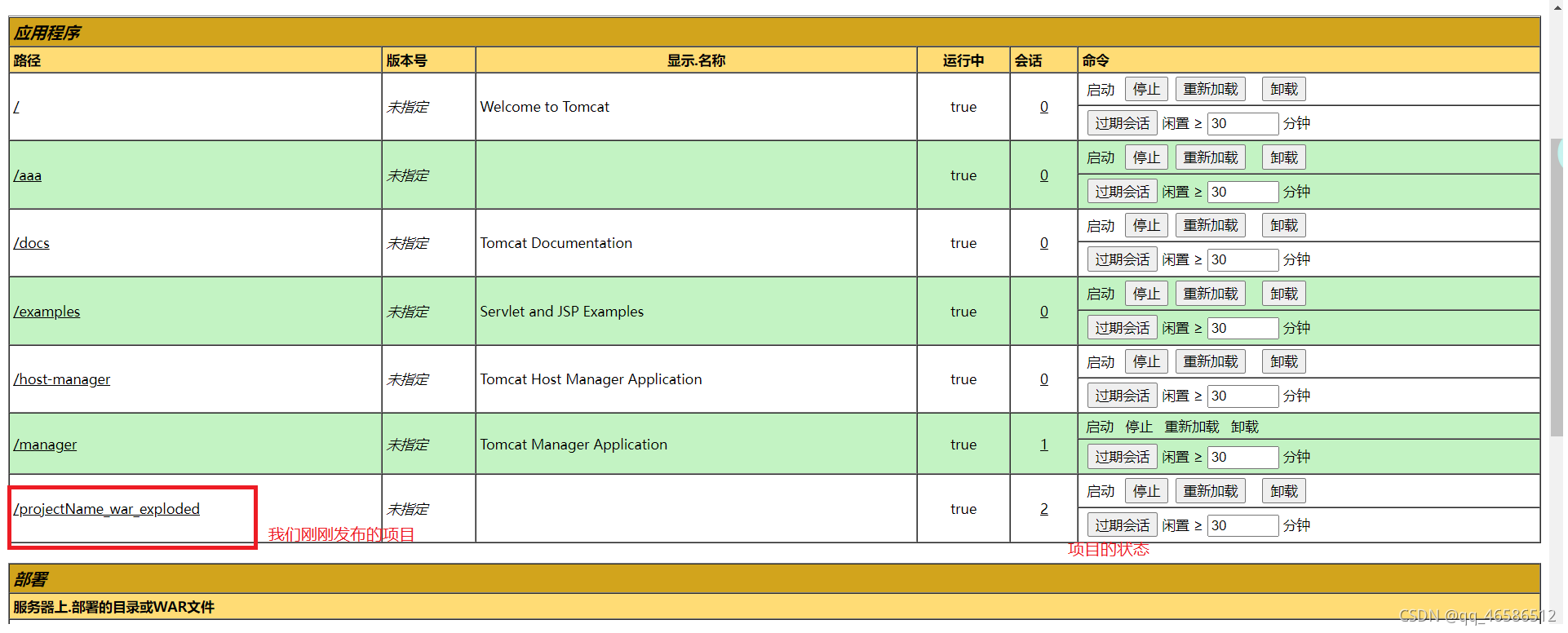This screenshot has height=633, width=1568.
Task: Click 服务器上部署的目录或WAR文件 heading
Action: pos(114,607)
